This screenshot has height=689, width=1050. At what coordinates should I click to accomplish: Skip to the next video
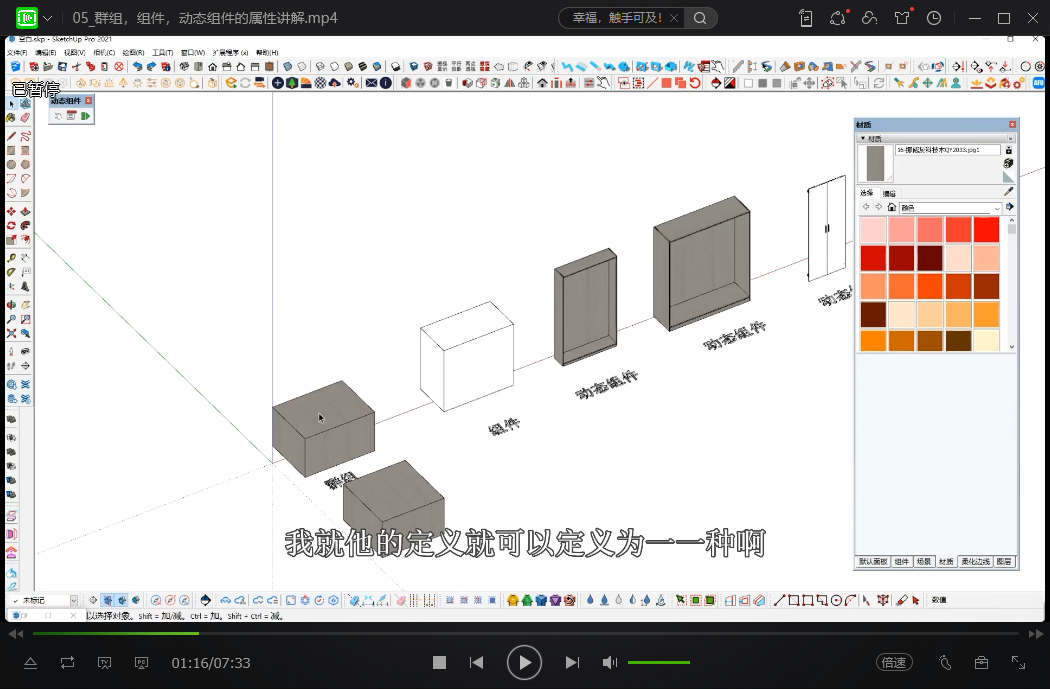572,662
